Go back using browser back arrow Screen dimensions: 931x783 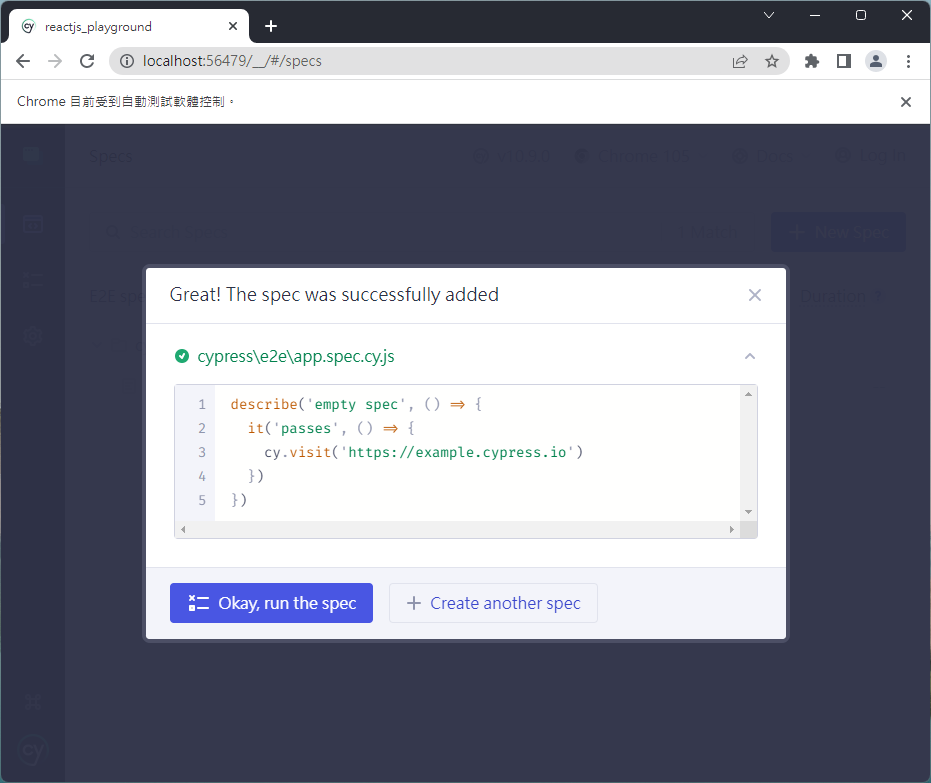(23, 61)
